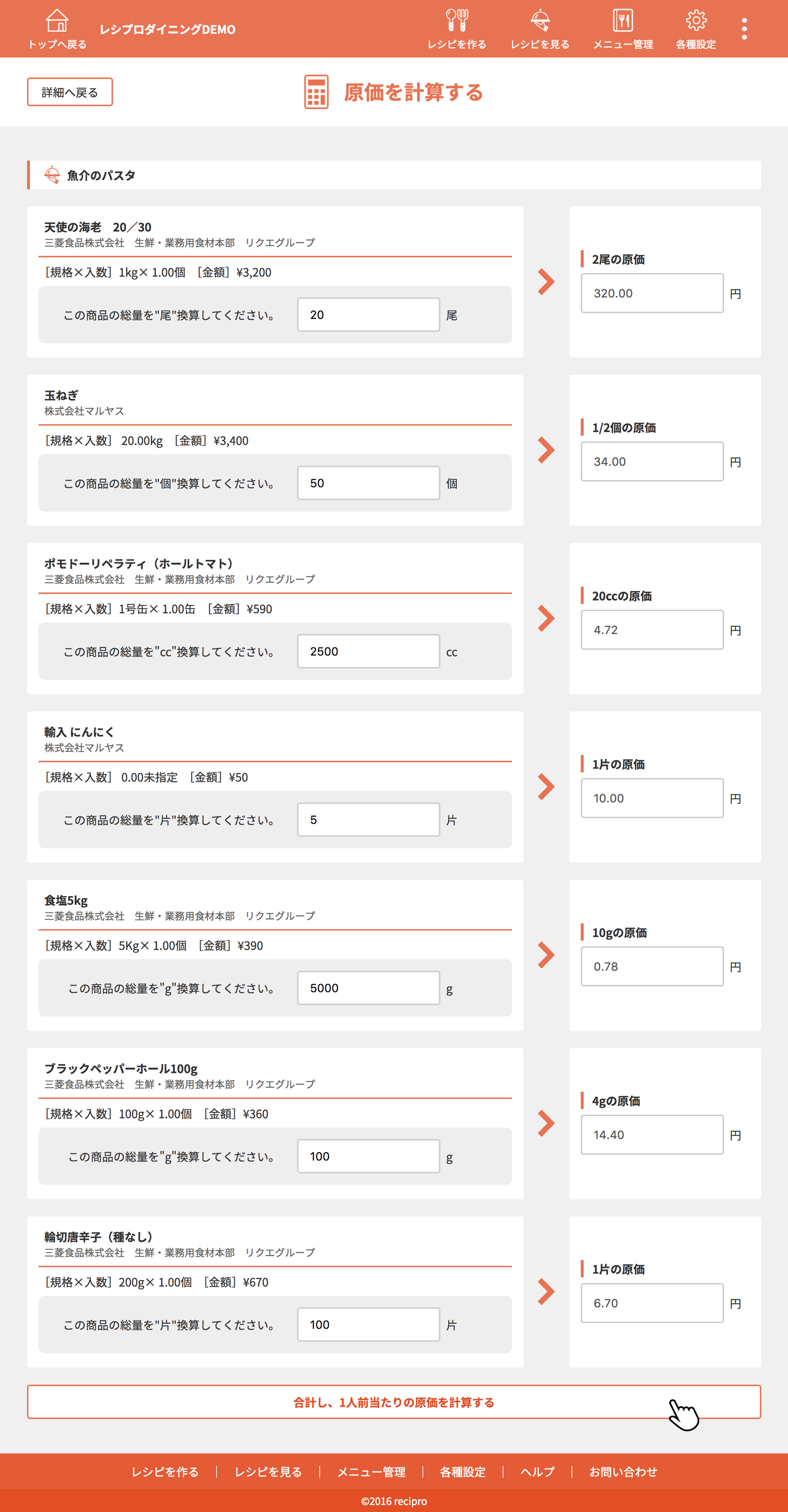Open ヘルプ in the footer menu
Screen dimensions: 788x1512
537,1472
